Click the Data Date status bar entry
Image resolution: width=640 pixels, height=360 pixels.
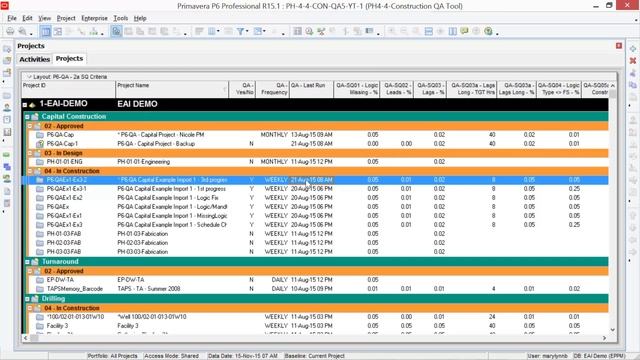click(x=242, y=356)
